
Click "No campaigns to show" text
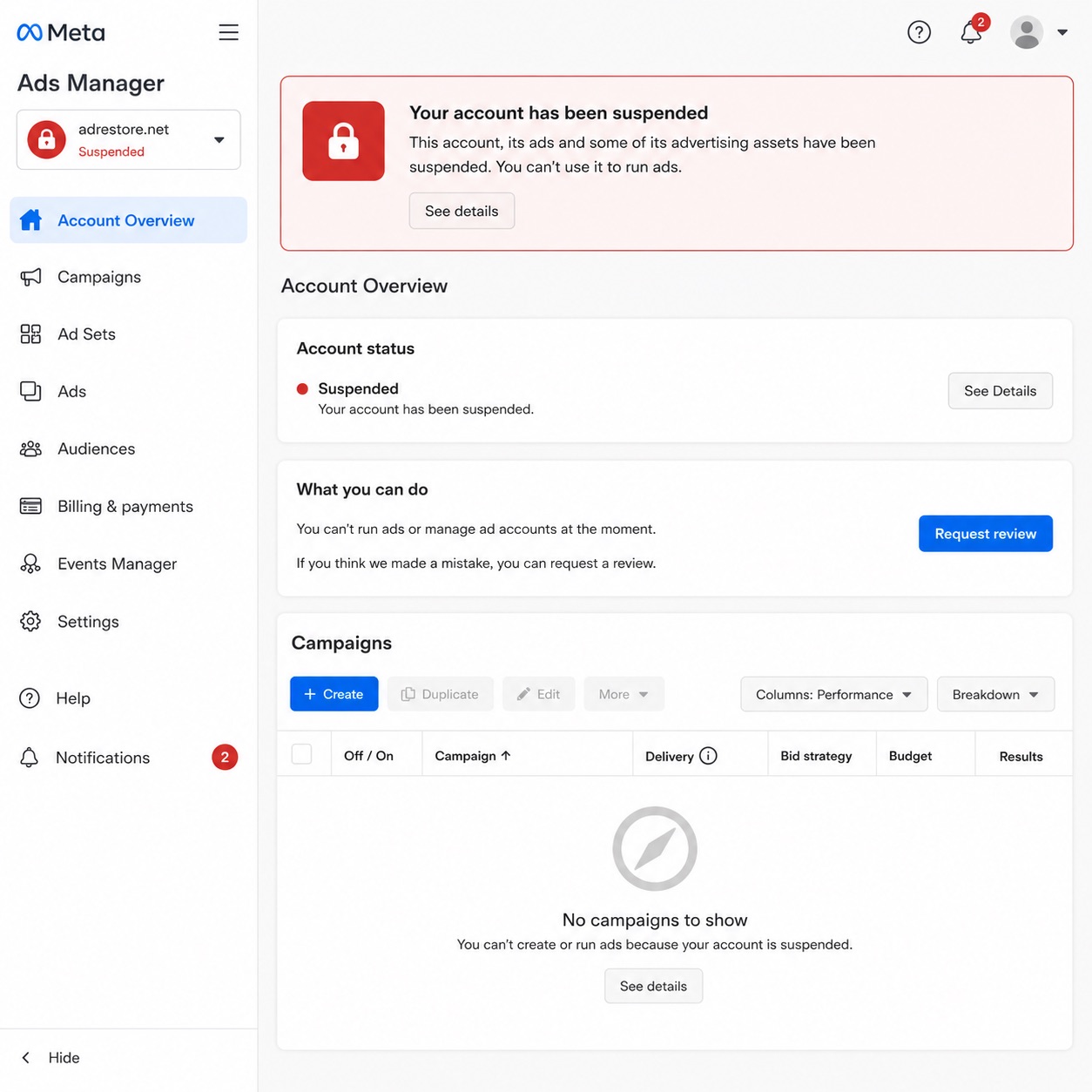655,920
